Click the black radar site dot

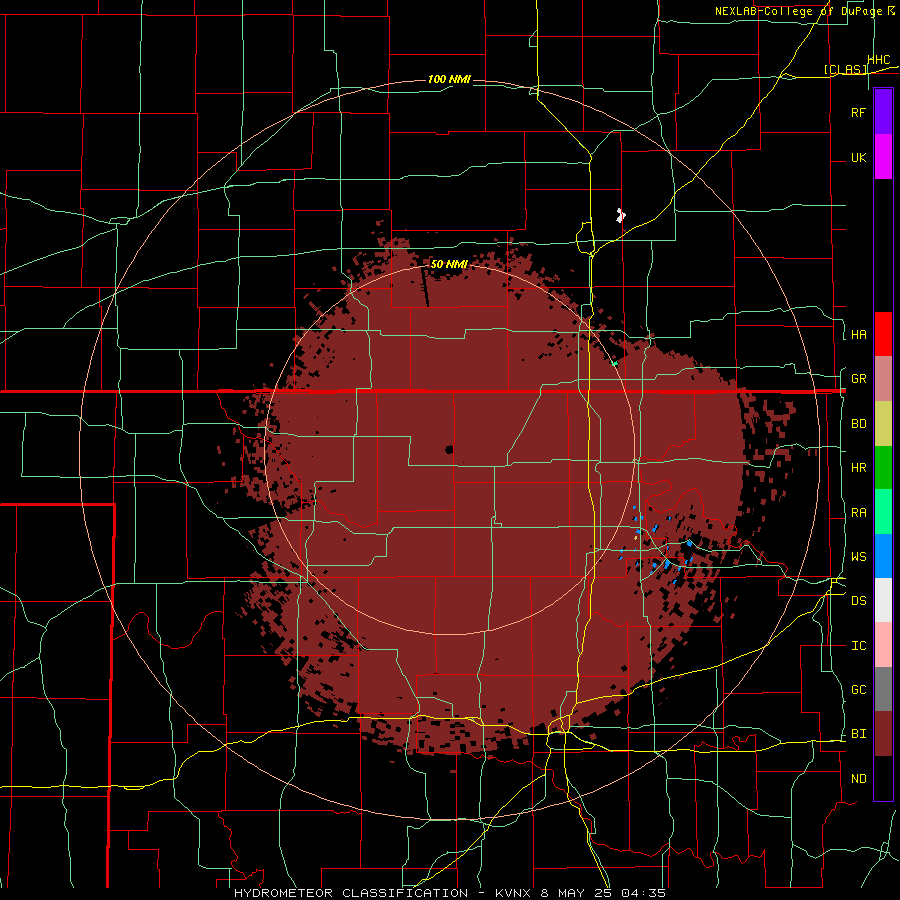[449, 449]
